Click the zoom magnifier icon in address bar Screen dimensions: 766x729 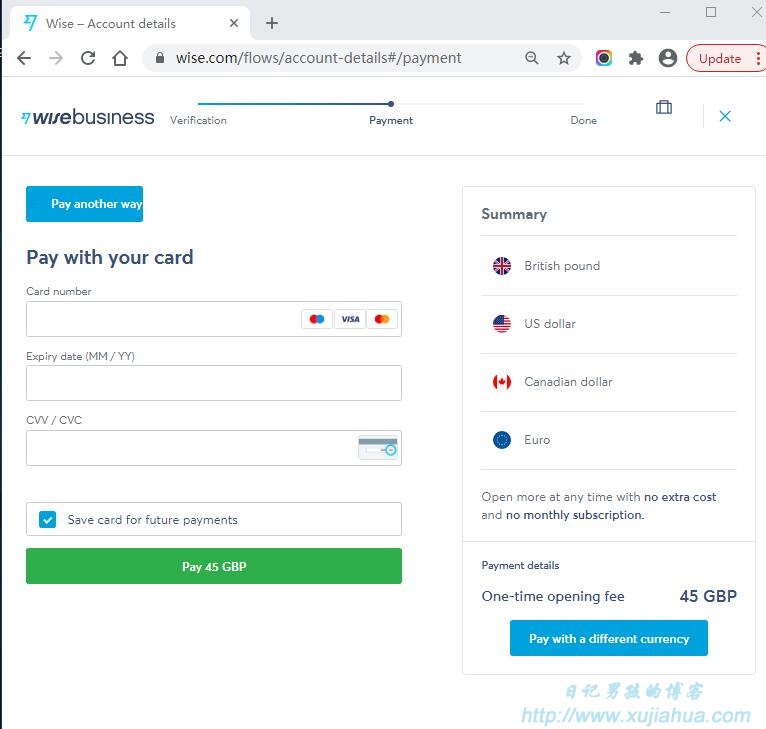coord(532,58)
